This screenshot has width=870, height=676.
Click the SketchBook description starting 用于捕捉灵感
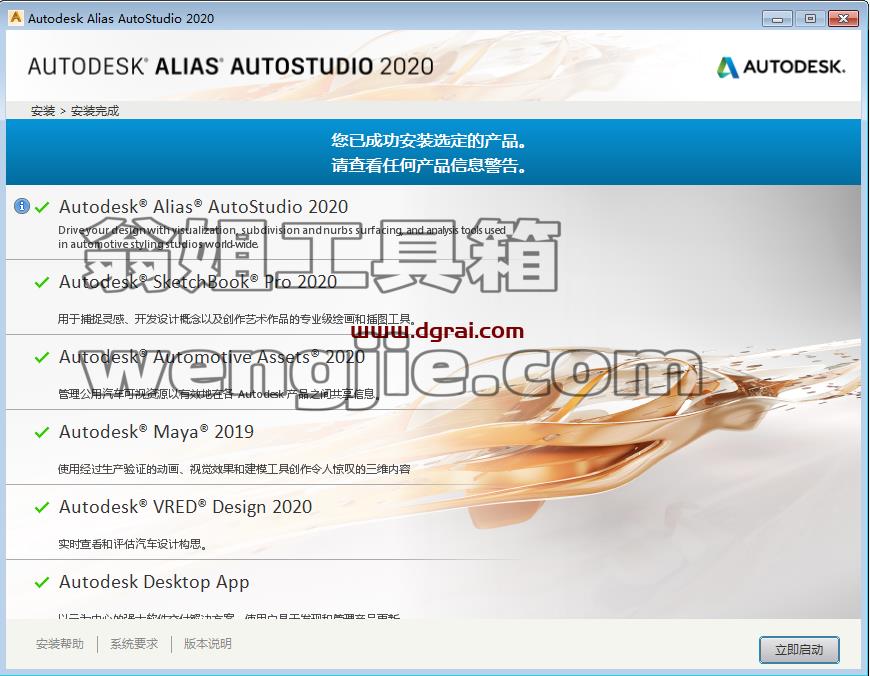(236, 319)
